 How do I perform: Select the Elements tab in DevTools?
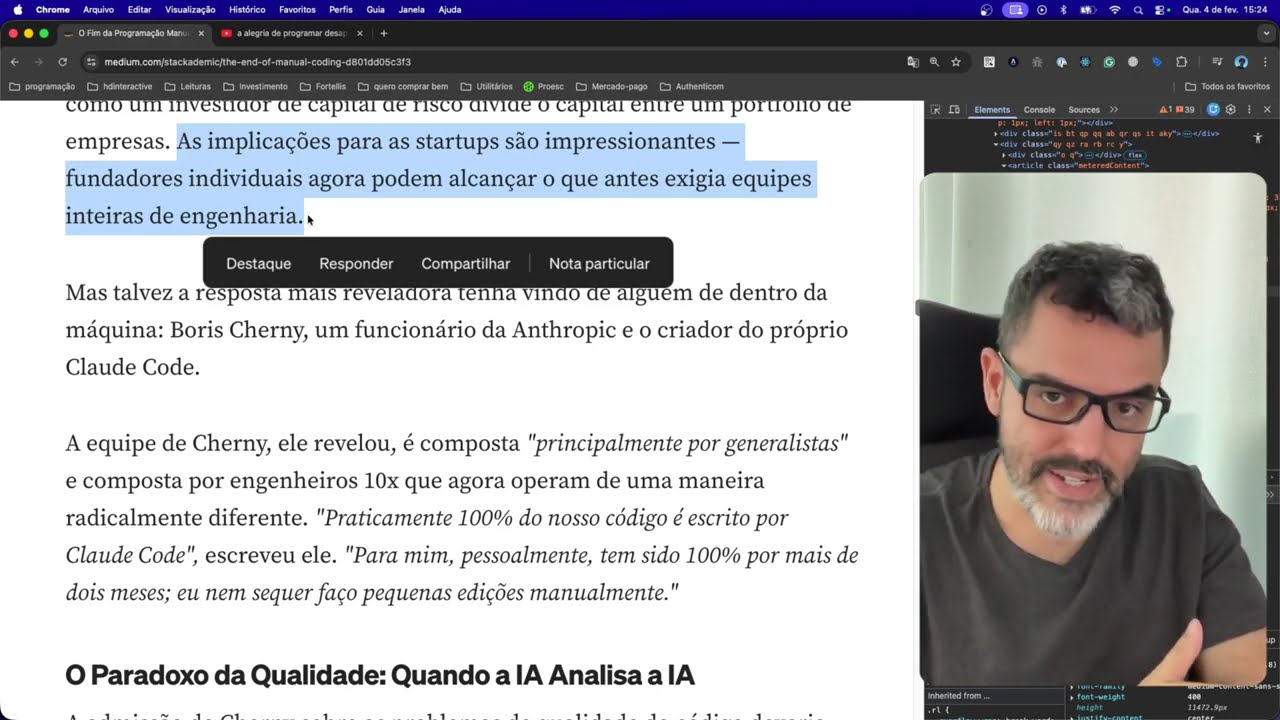click(992, 110)
